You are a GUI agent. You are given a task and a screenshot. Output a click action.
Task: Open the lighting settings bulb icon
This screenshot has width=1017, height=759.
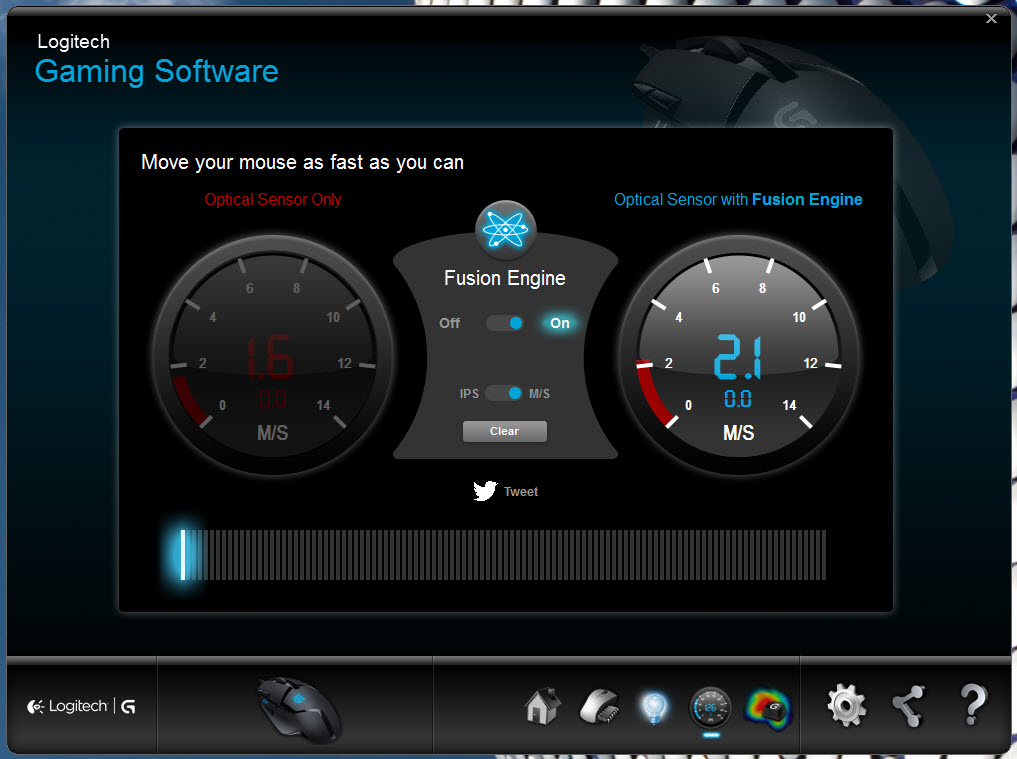click(654, 708)
